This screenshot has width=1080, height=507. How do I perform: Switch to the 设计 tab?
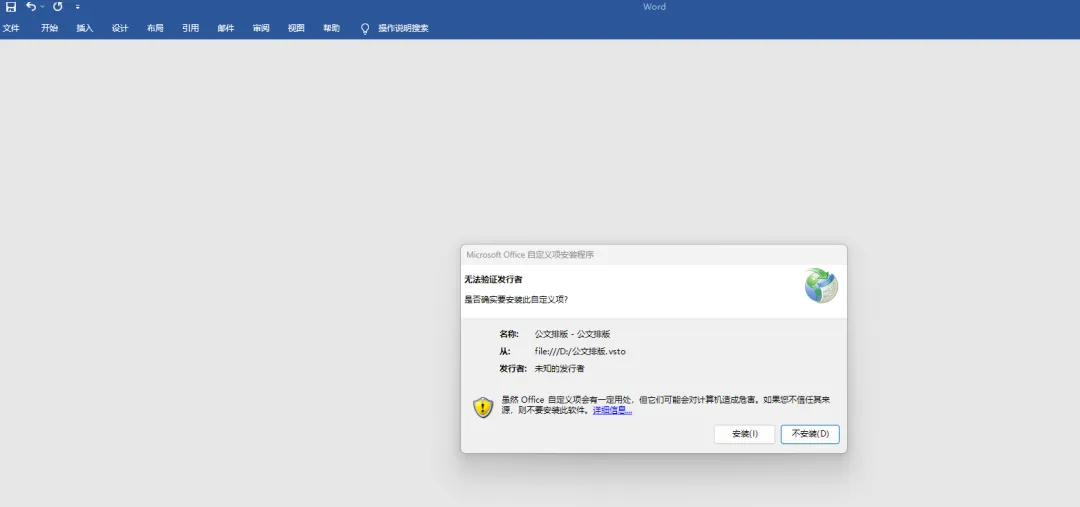pyautogui.click(x=120, y=28)
